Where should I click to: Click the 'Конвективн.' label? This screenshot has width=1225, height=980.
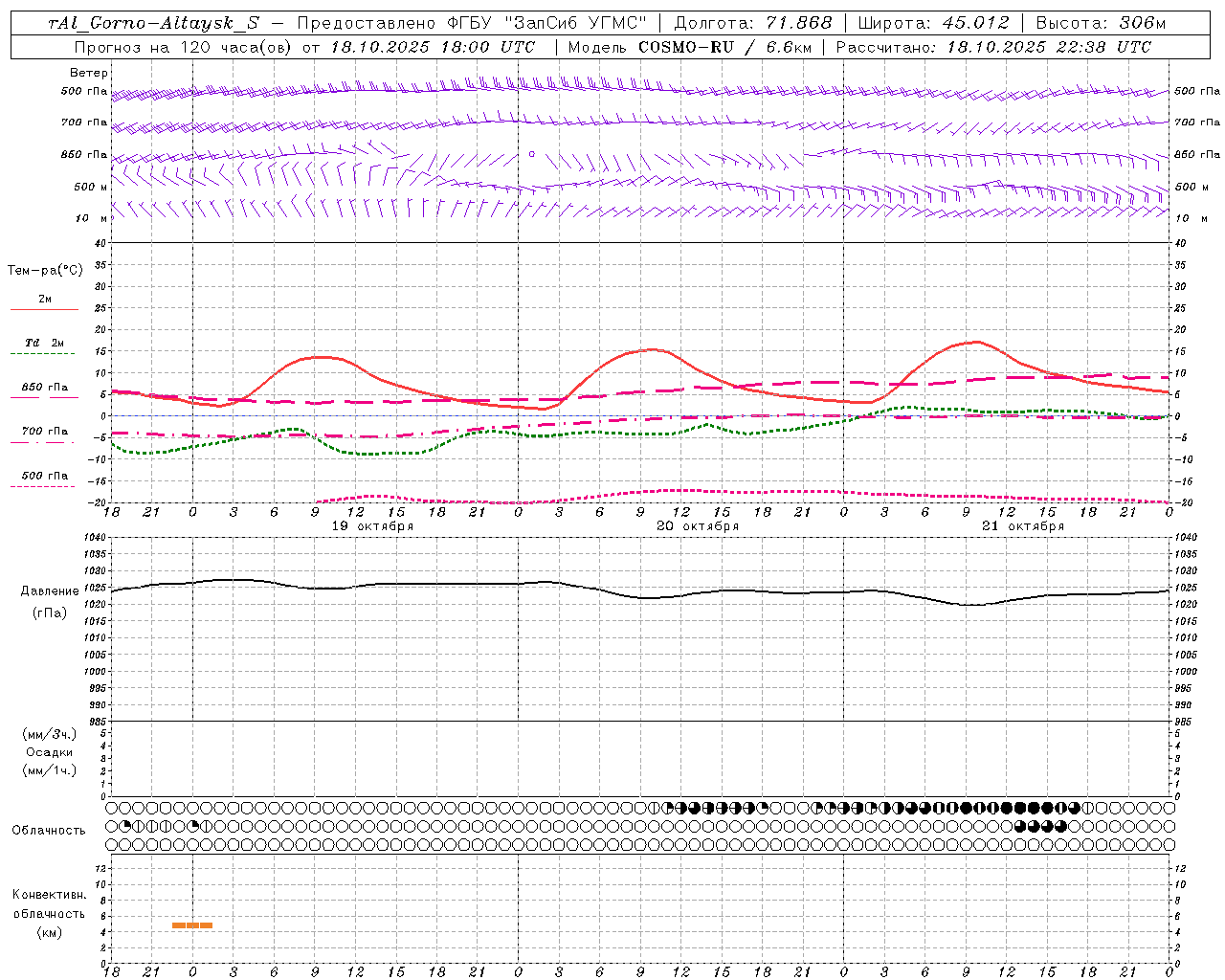tap(49, 895)
